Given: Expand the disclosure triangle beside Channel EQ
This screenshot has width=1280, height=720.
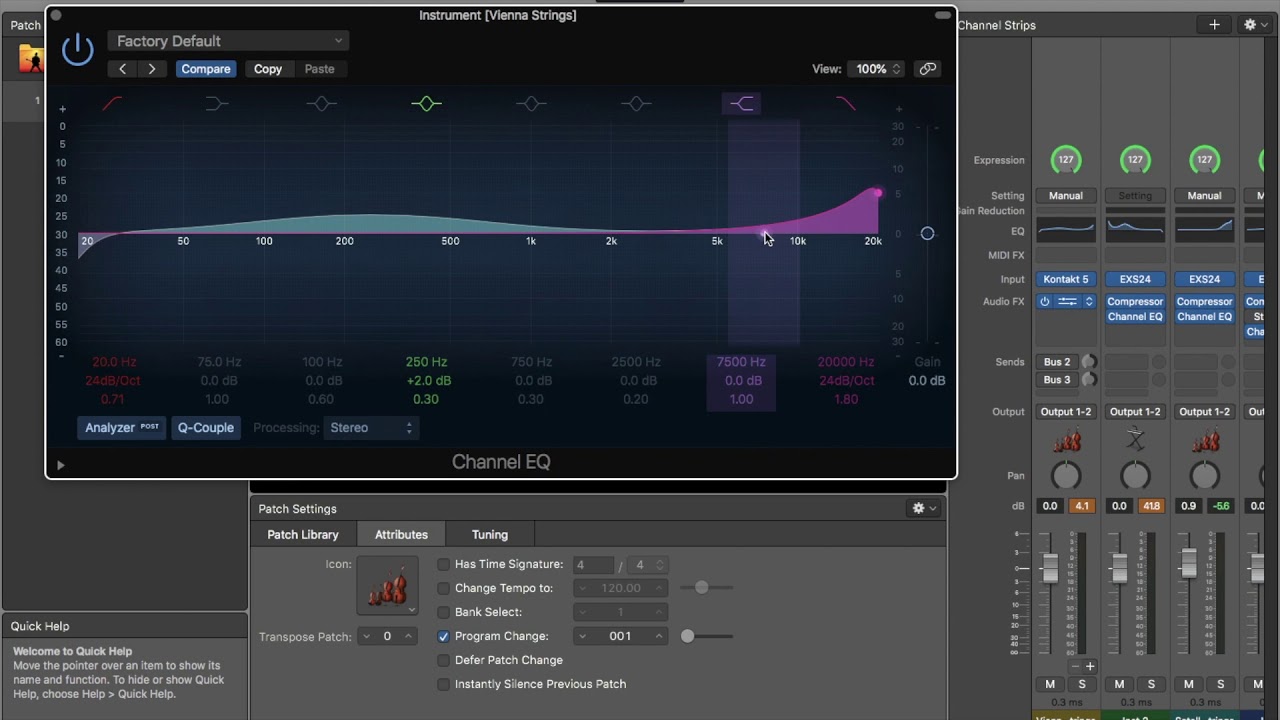Looking at the screenshot, I should (60, 465).
